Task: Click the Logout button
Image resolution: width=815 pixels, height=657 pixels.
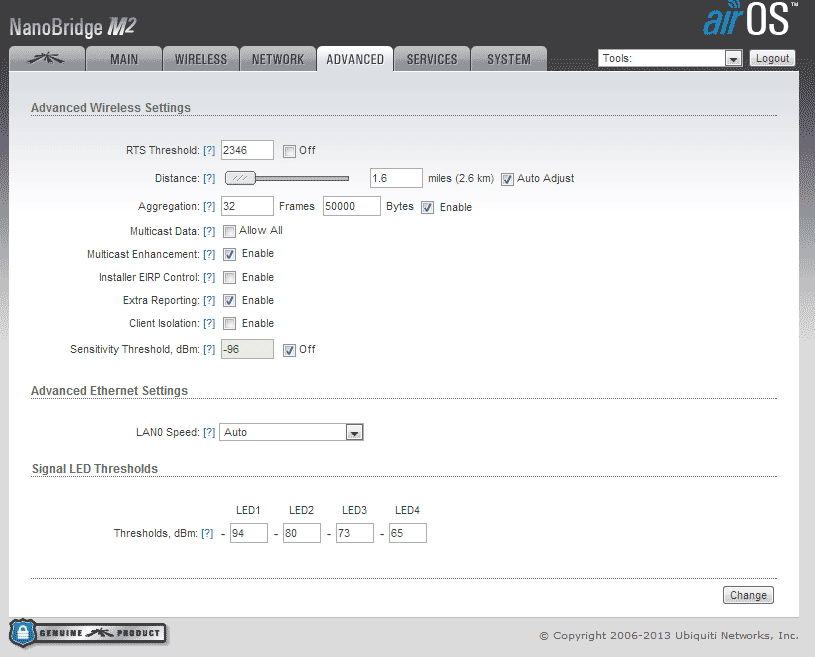Action: coord(772,58)
